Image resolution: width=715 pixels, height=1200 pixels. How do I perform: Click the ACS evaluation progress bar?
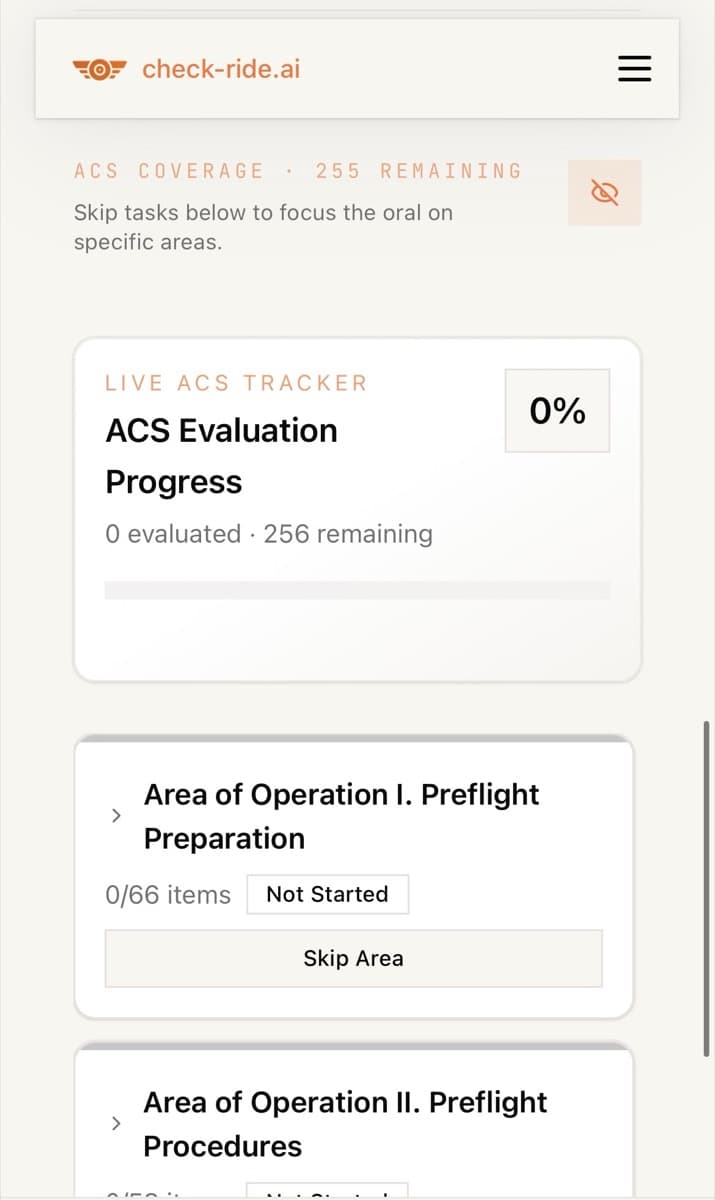tap(357, 590)
